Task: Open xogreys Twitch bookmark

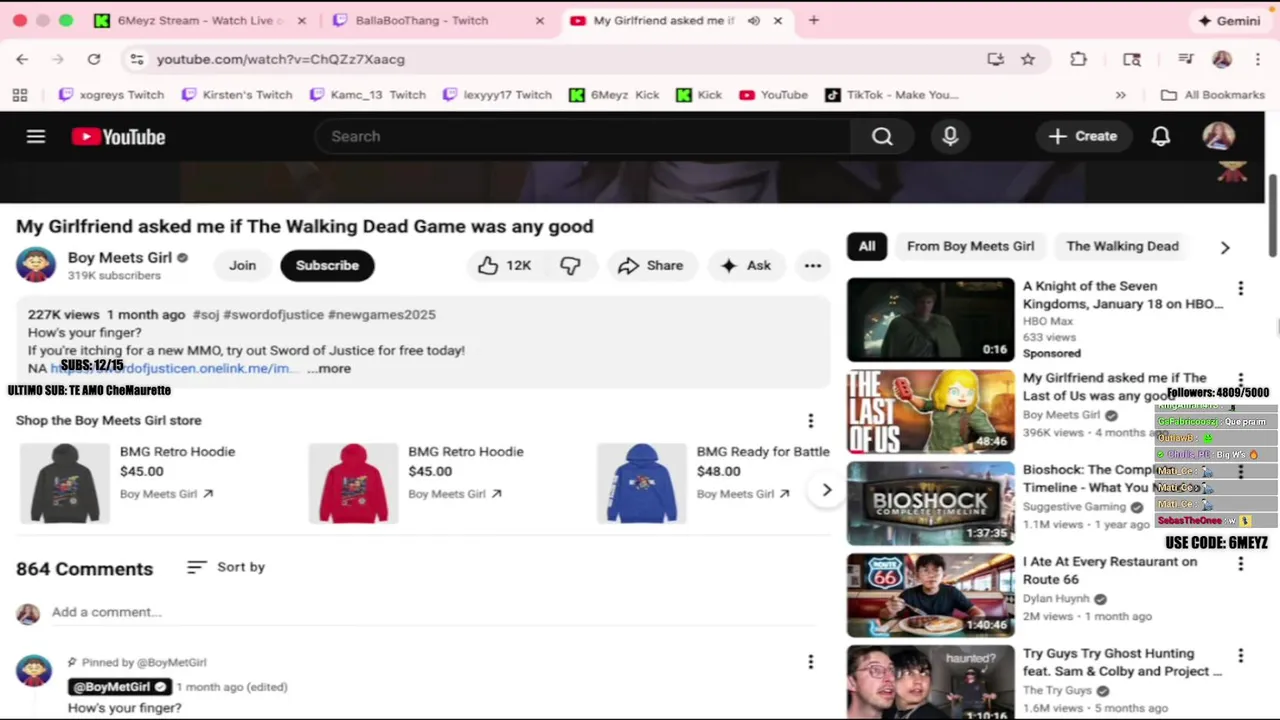Action: [x=111, y=95]
